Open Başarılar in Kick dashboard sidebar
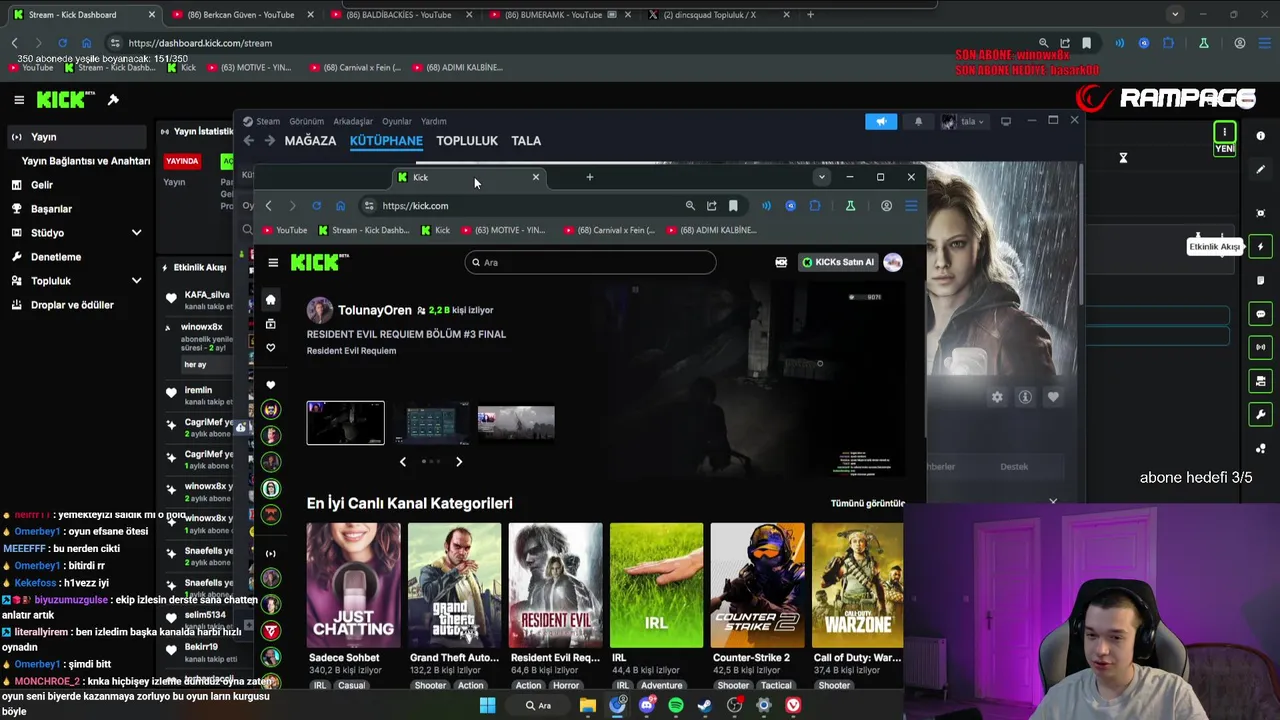Screen dimensions: 1280x720 point(76,209)
